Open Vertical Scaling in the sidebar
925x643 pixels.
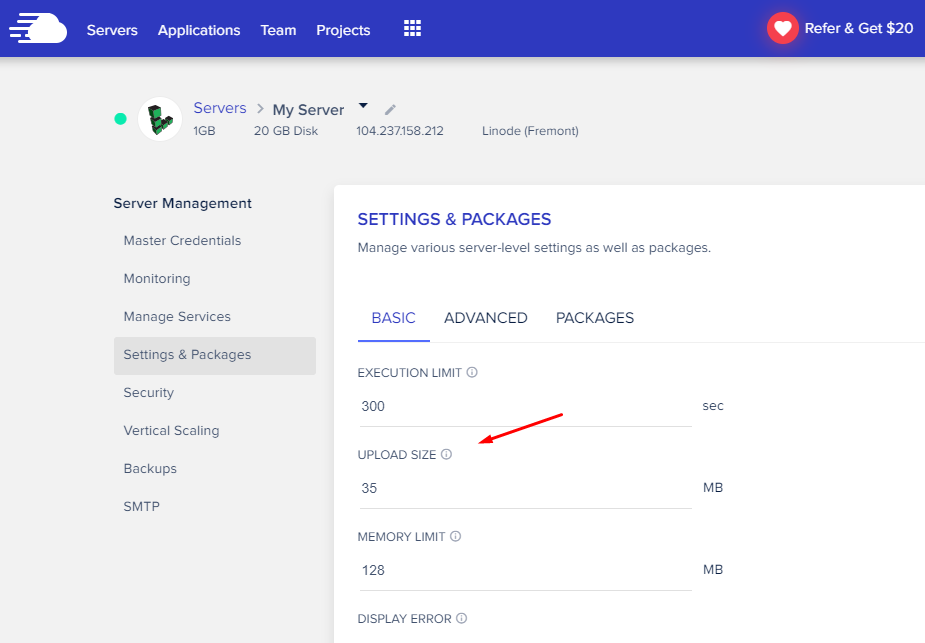click(x=171, y=431)
